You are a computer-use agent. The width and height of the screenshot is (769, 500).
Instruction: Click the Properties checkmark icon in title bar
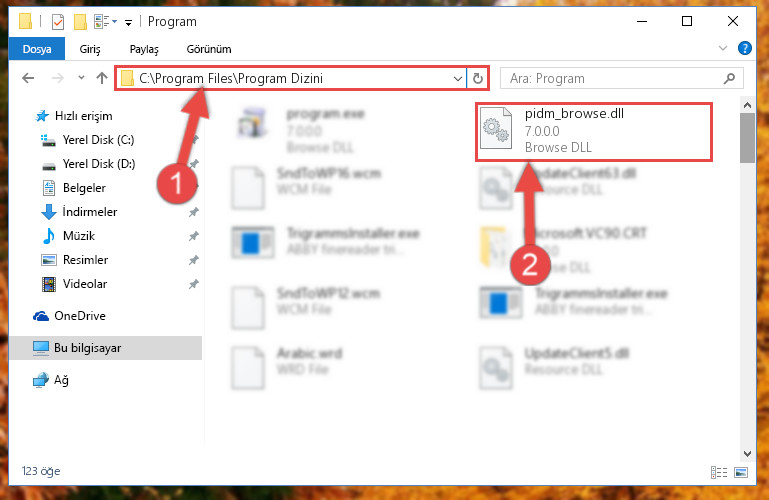click(x=57, y=22)
